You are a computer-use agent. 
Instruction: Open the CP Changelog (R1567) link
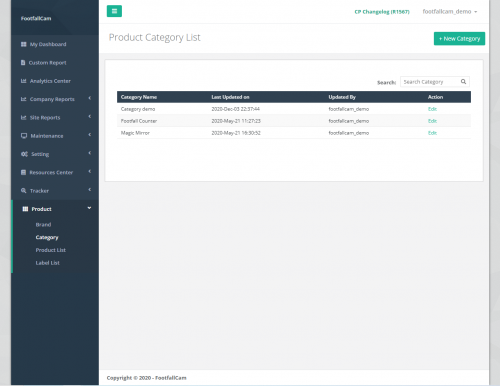pyautogui.click(x=382, y=12)
